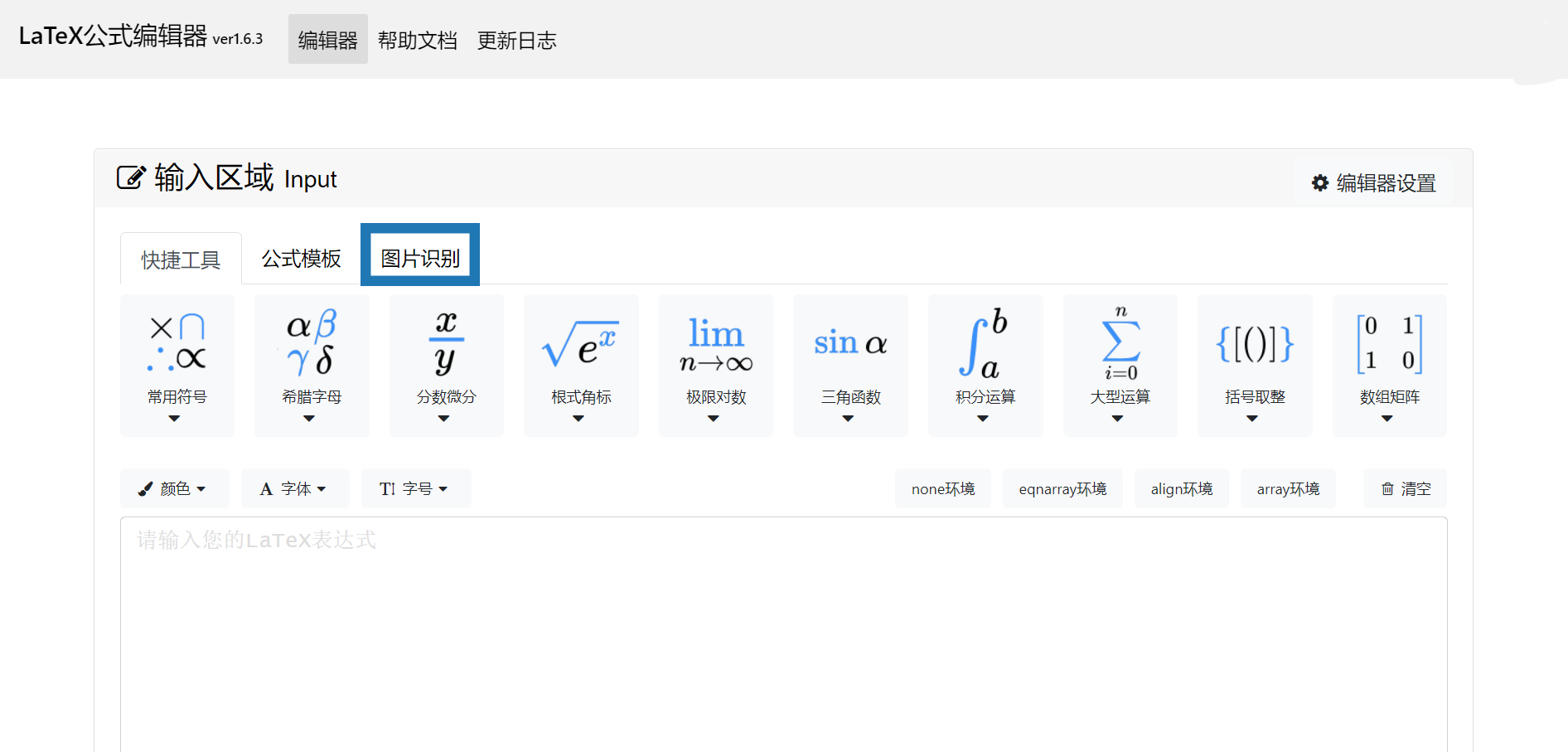Open the 希腊字母 Greek letters icon
This screenshot has height=752, width=1568.
[x=312, y=342]
